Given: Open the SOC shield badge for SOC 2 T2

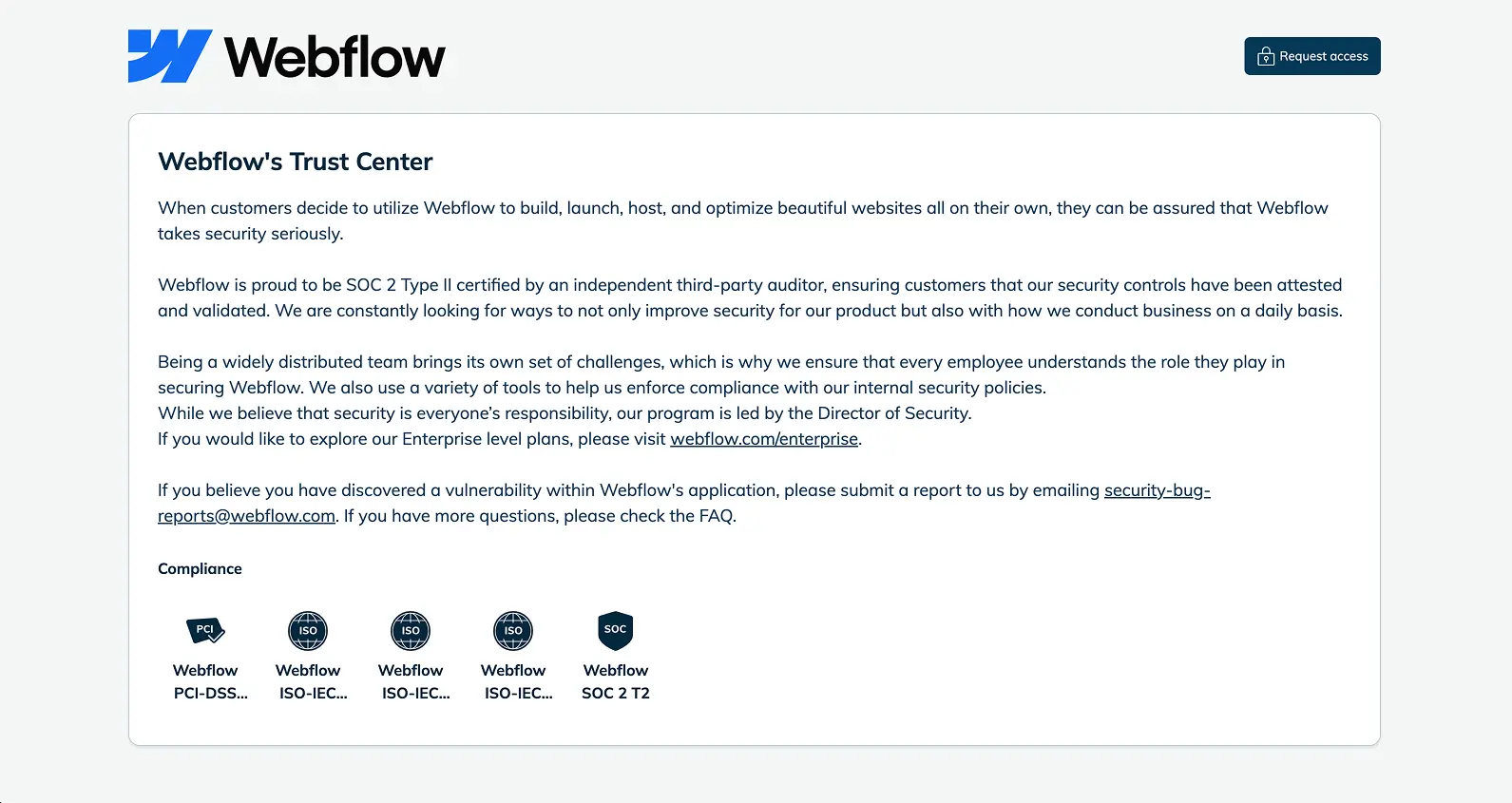Looking at the screenshot, I should [615, 630].
